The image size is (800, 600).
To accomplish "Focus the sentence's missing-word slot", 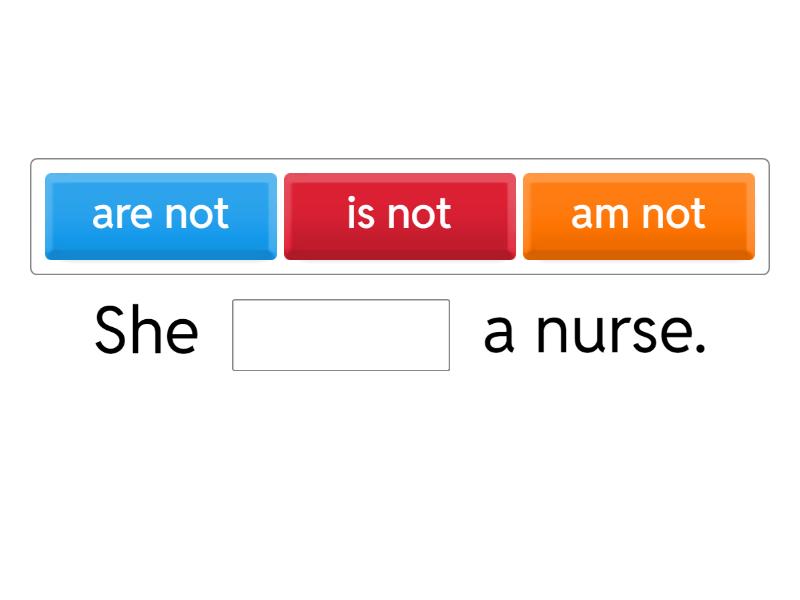I will 341,335.
